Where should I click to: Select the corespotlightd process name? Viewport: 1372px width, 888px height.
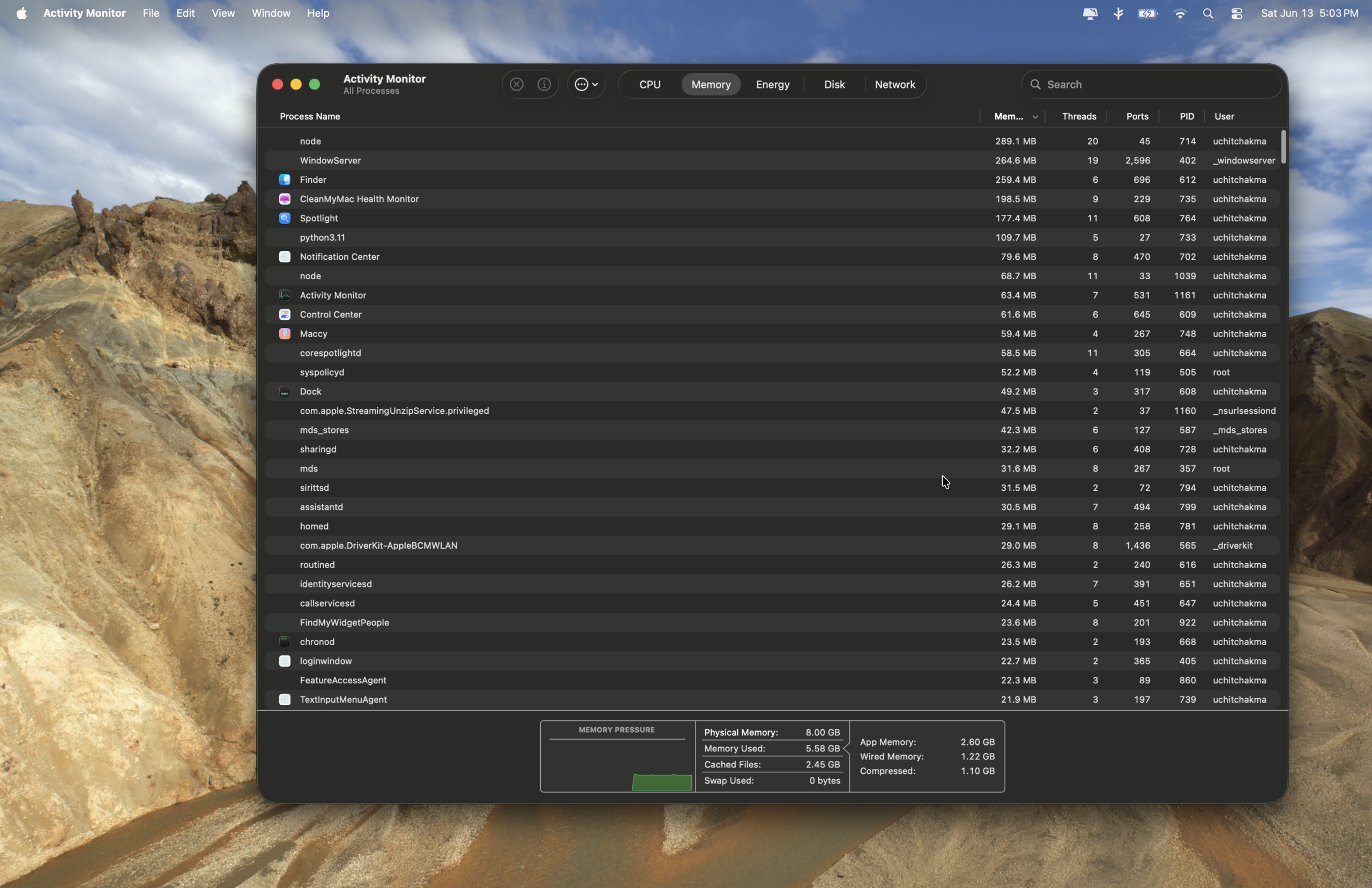(330, 353)
